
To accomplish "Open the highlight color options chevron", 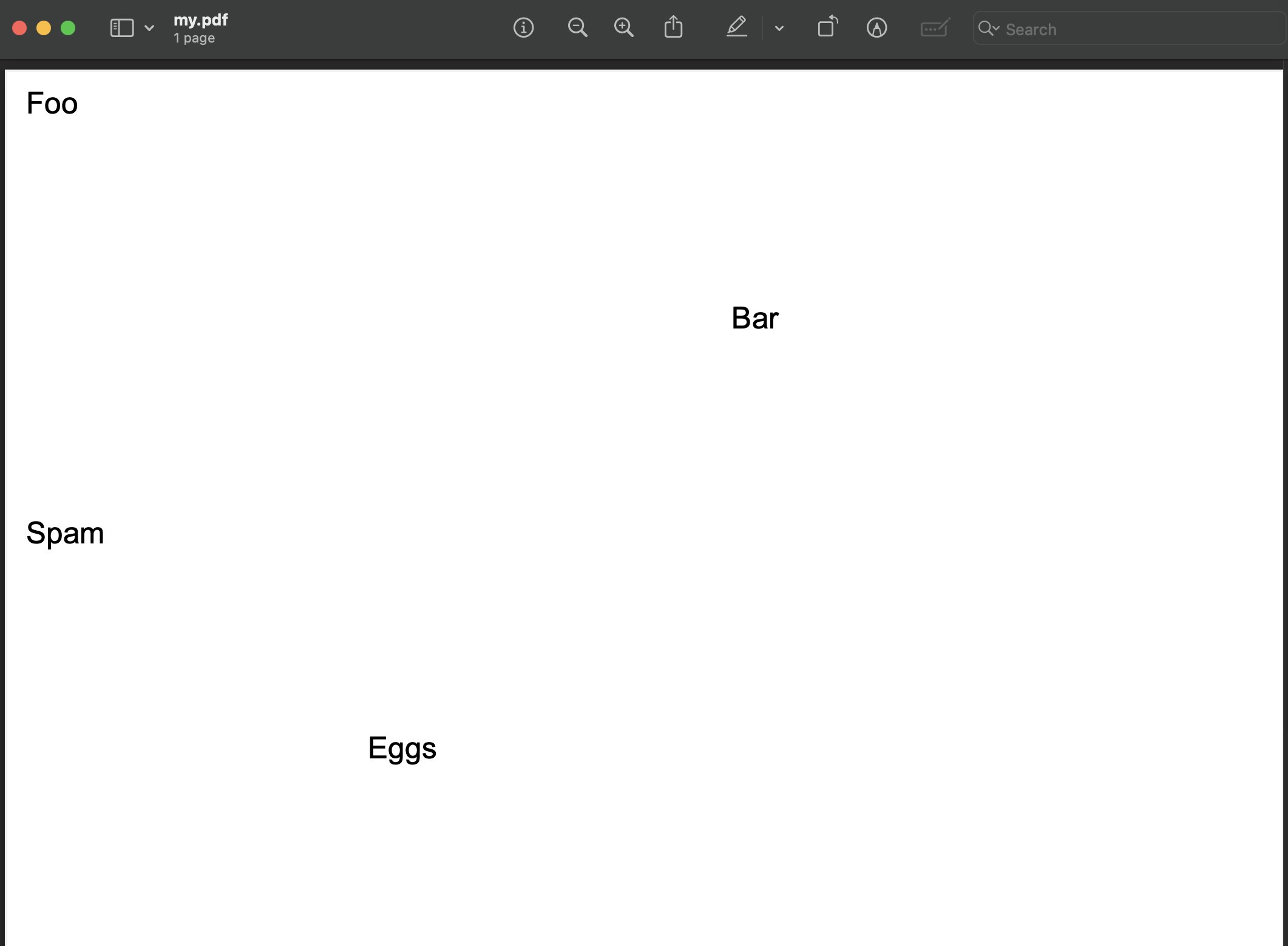I will pos(779,29).
